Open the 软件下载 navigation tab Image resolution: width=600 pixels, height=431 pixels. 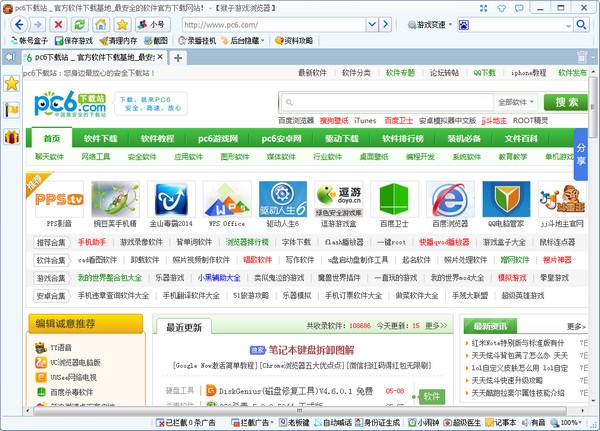pos(100,138)
